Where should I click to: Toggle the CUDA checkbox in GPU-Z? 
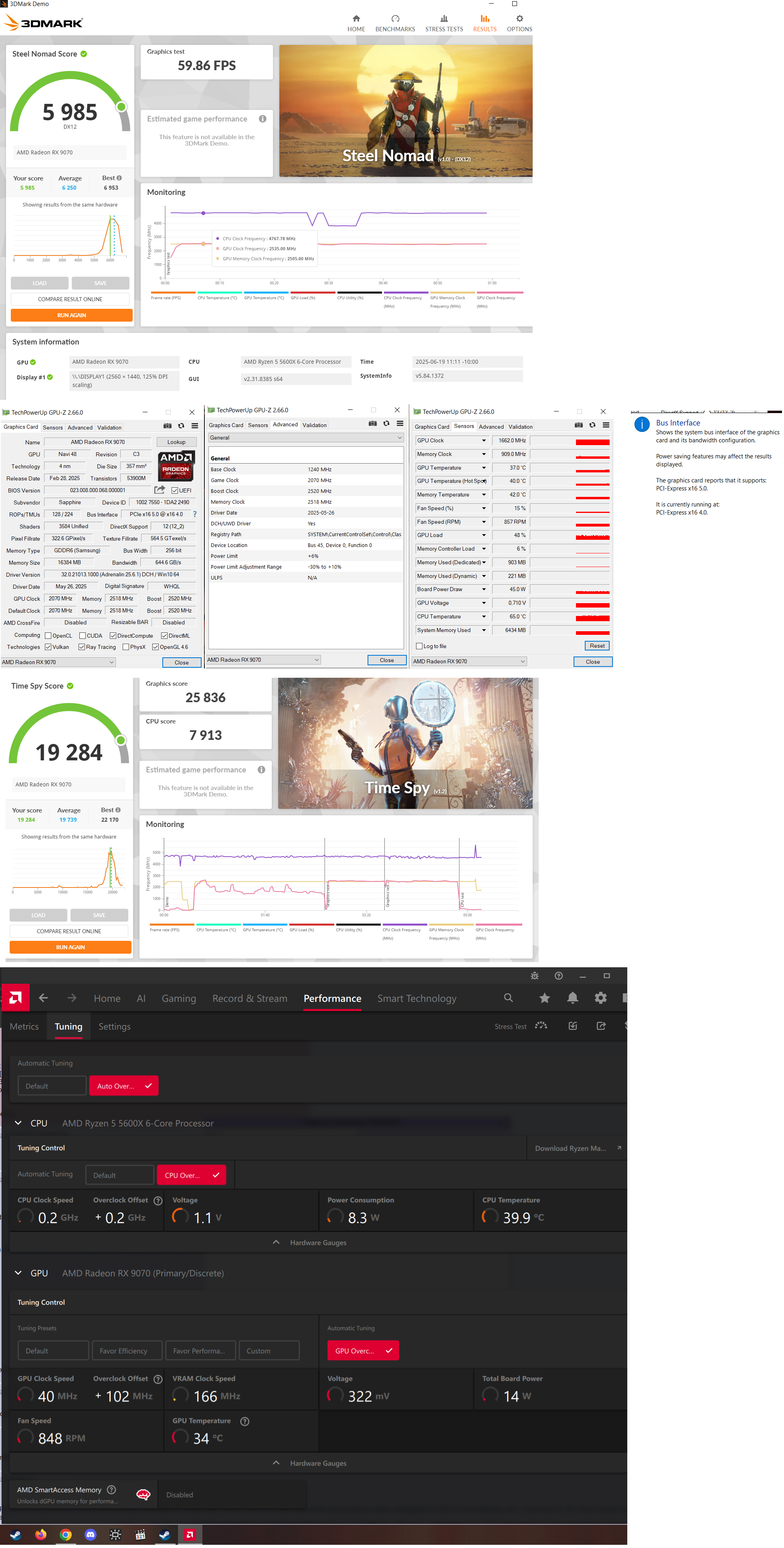pyautogui.click(x=82, y=636)
